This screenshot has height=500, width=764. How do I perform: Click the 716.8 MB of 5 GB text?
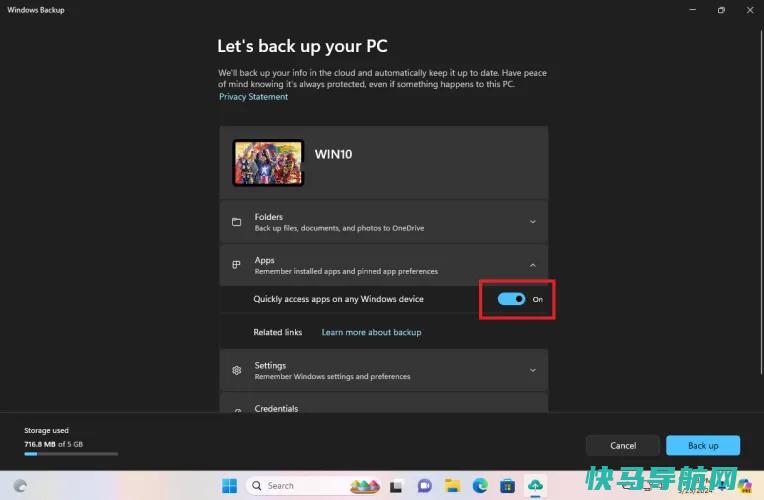pyautogui.click(x=54, y=444)
